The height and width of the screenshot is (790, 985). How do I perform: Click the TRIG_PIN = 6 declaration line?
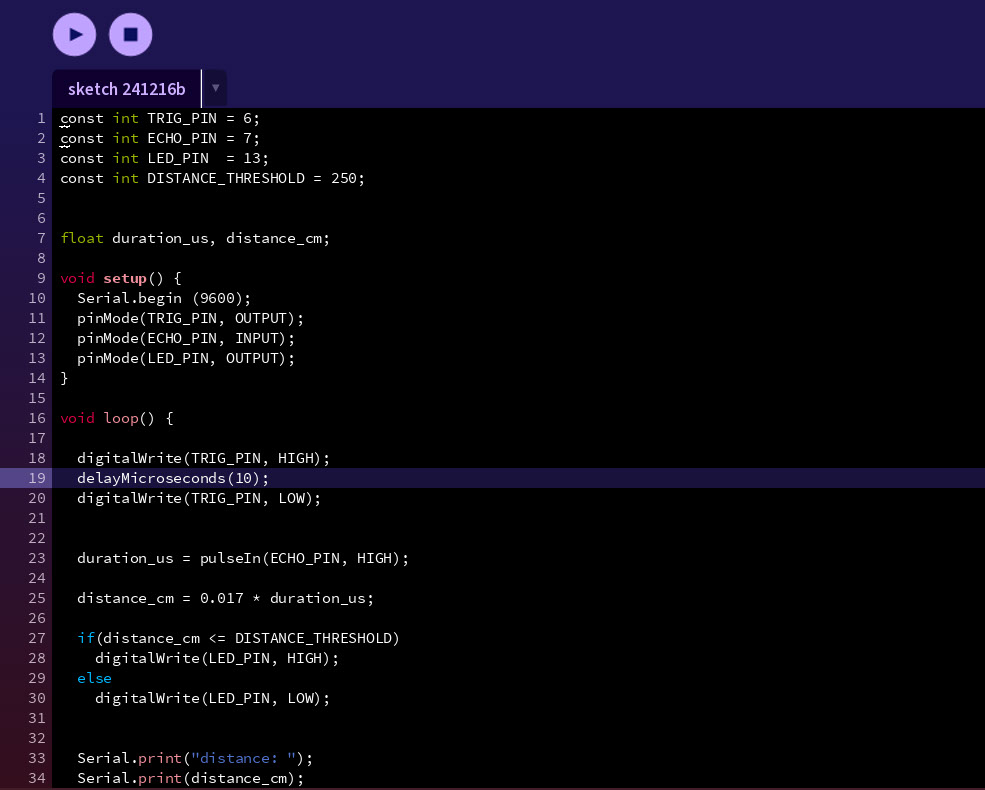pyautogui.click(x=160, y=118)
